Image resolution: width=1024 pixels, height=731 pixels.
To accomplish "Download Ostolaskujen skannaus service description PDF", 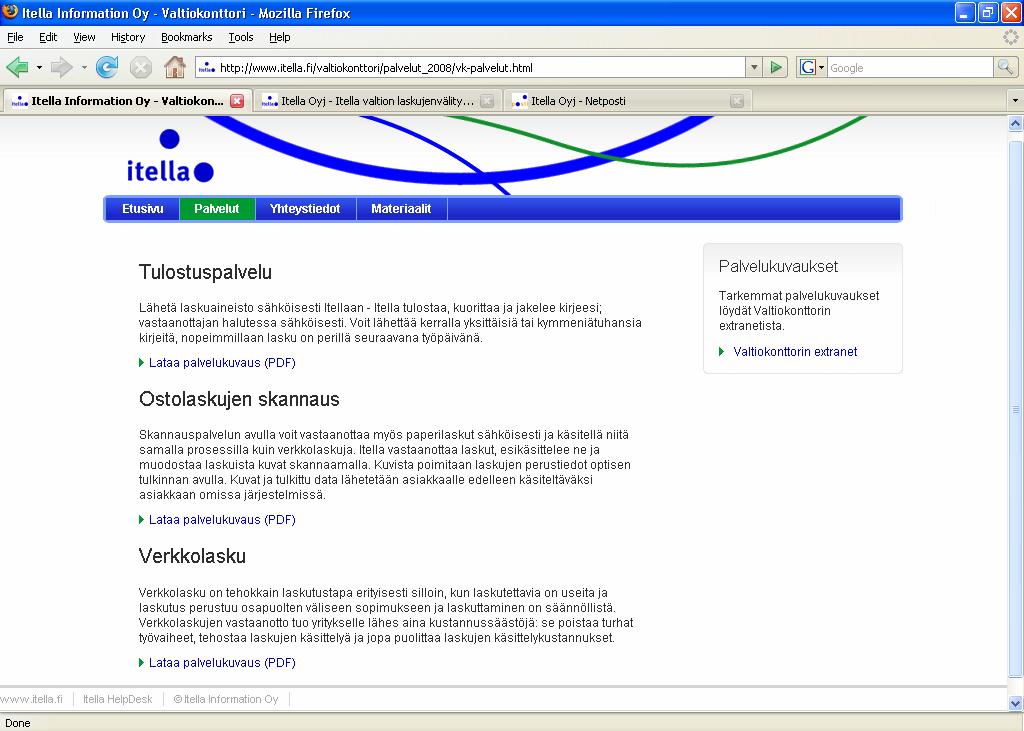I will click(222, 519).
